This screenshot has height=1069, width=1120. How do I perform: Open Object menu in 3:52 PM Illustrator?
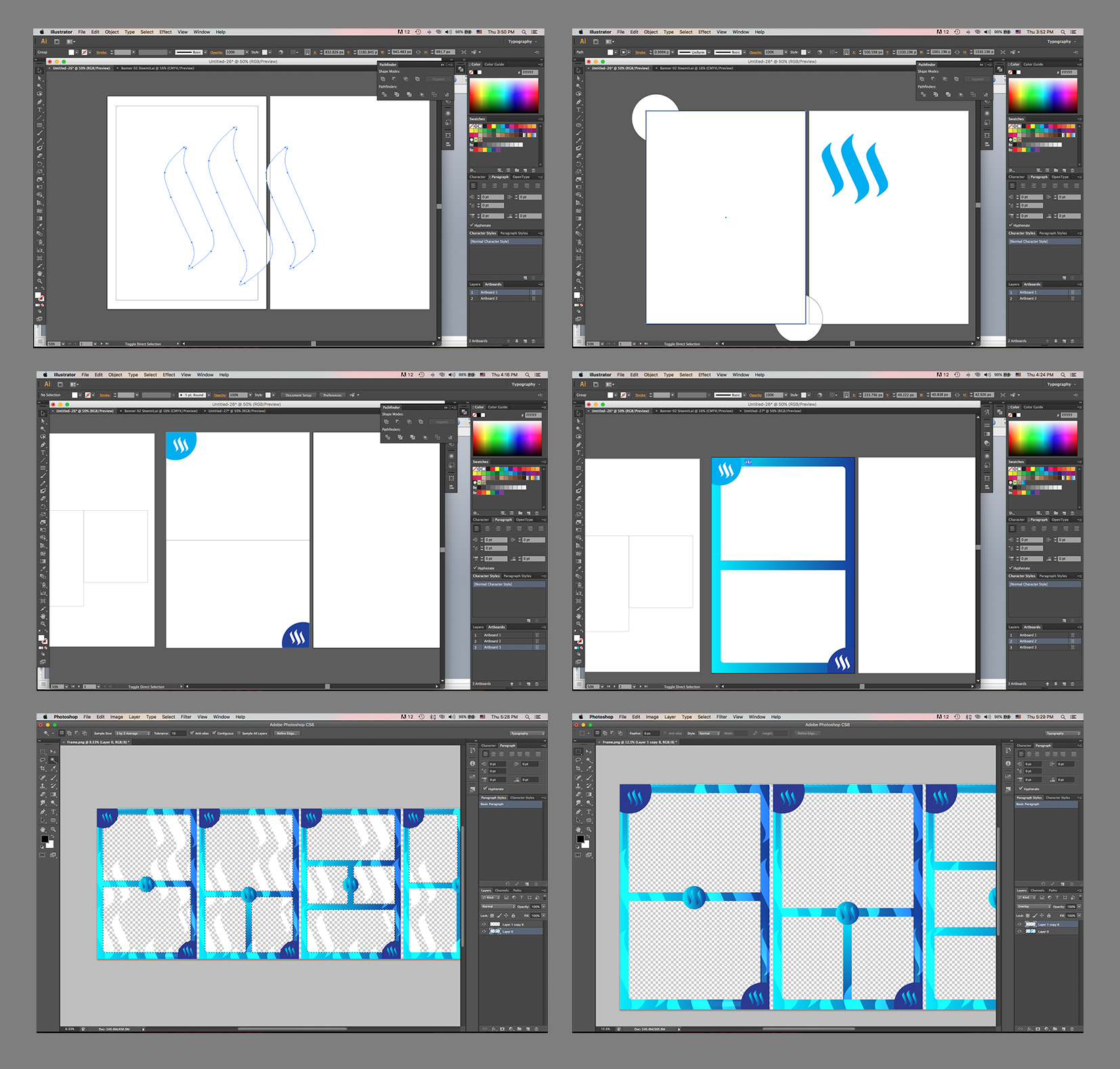pyautogui.click(x=651, y=32)
